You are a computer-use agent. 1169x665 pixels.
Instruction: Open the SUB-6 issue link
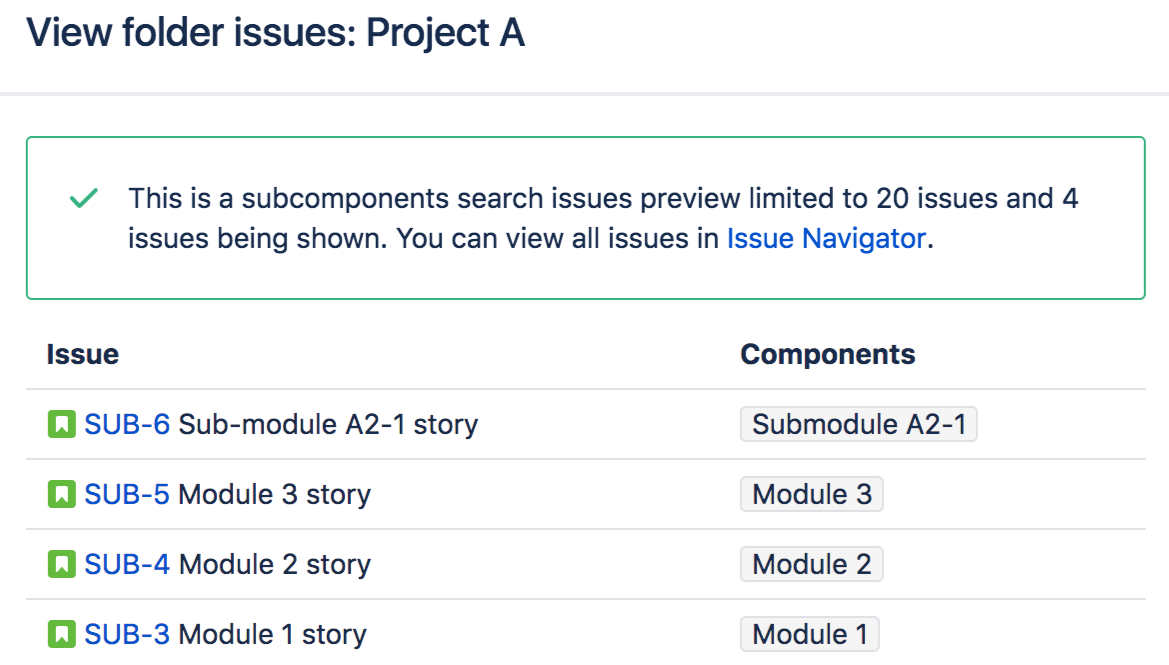point(127,425)
